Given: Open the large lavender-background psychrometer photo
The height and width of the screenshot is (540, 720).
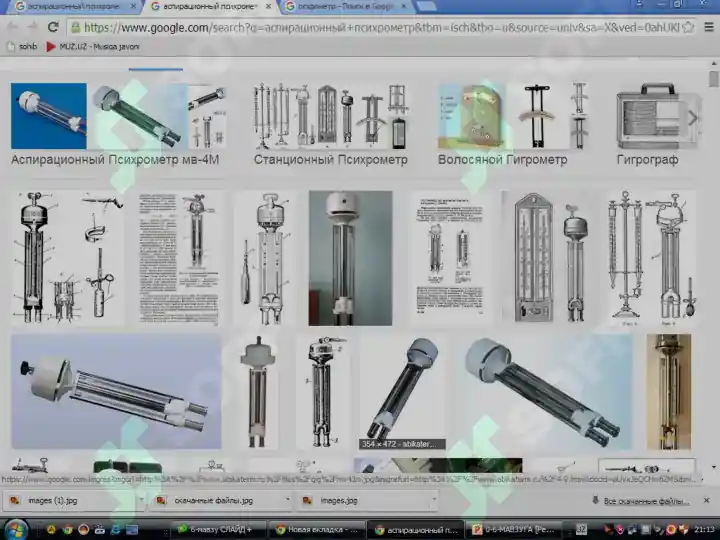Looking at the screenshot, I should pos(116,391).
